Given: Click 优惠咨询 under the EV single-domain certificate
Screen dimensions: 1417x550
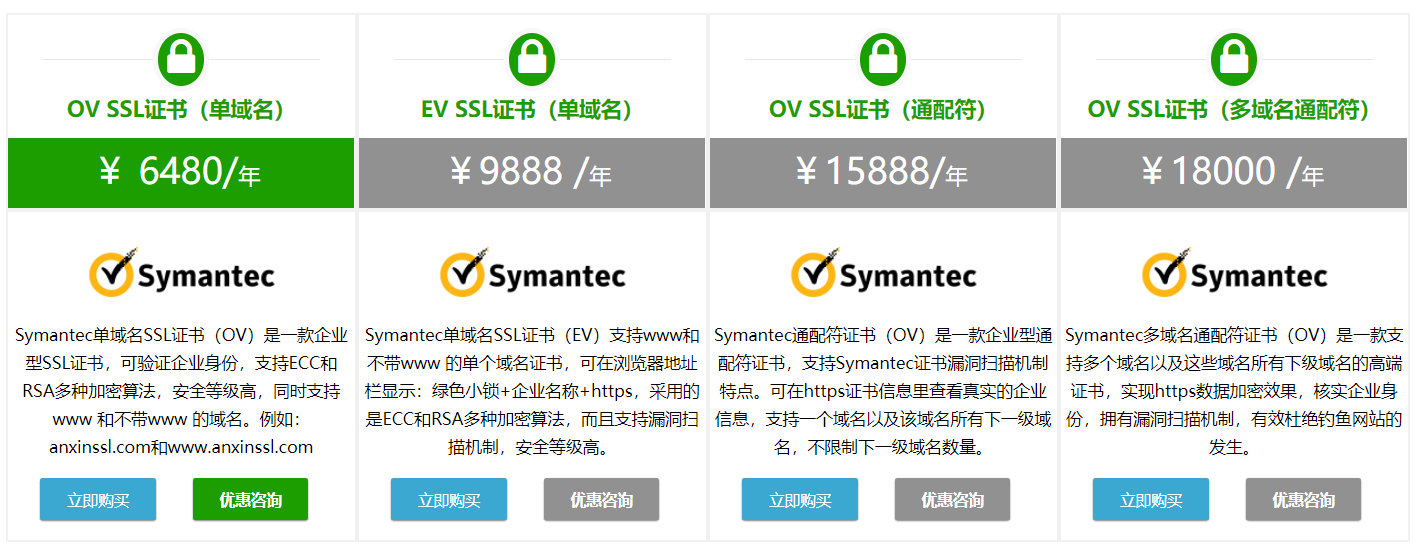Looking at the screenshot, I should (602, 500).
